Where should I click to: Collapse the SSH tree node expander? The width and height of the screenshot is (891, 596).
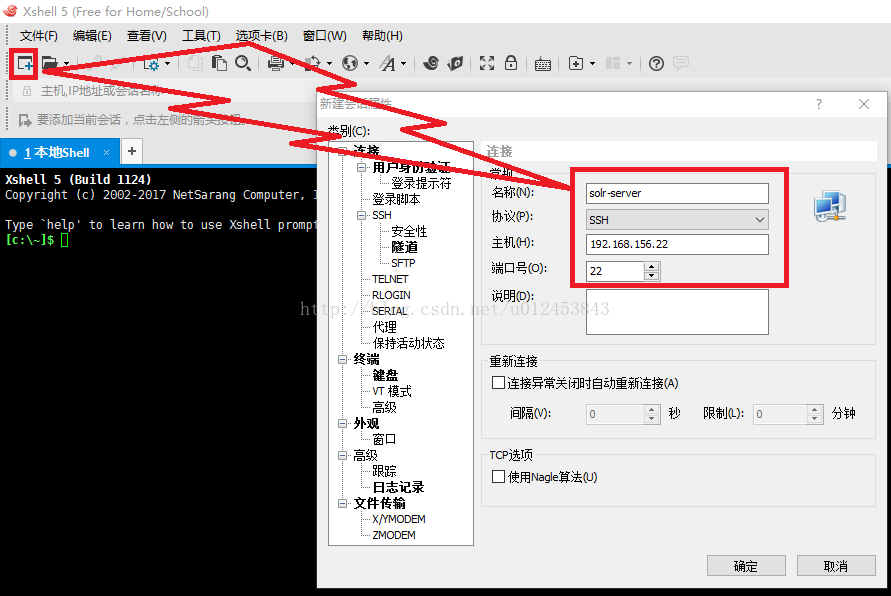(x=361, y=215)
